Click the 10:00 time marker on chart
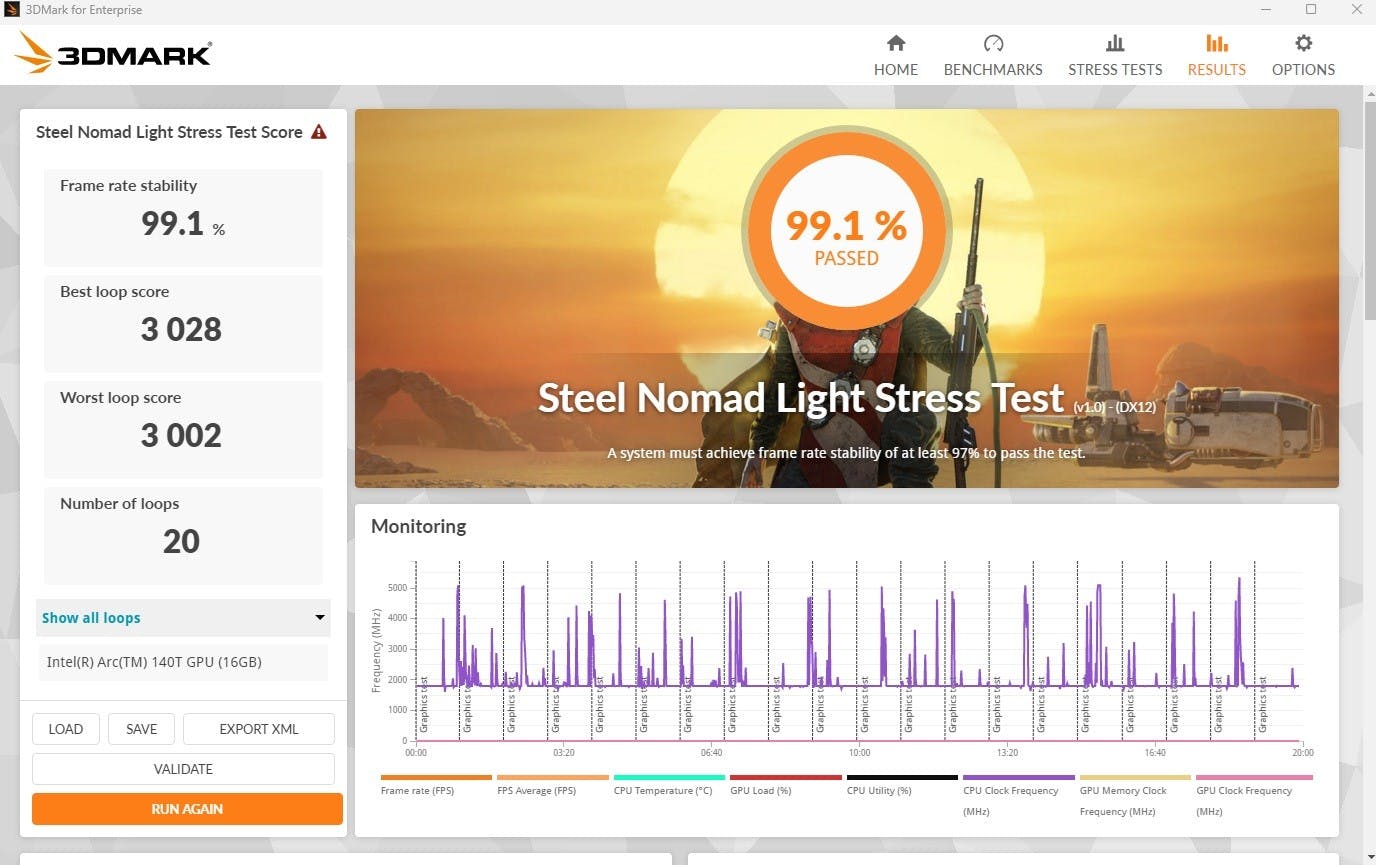 pos(859,753)
